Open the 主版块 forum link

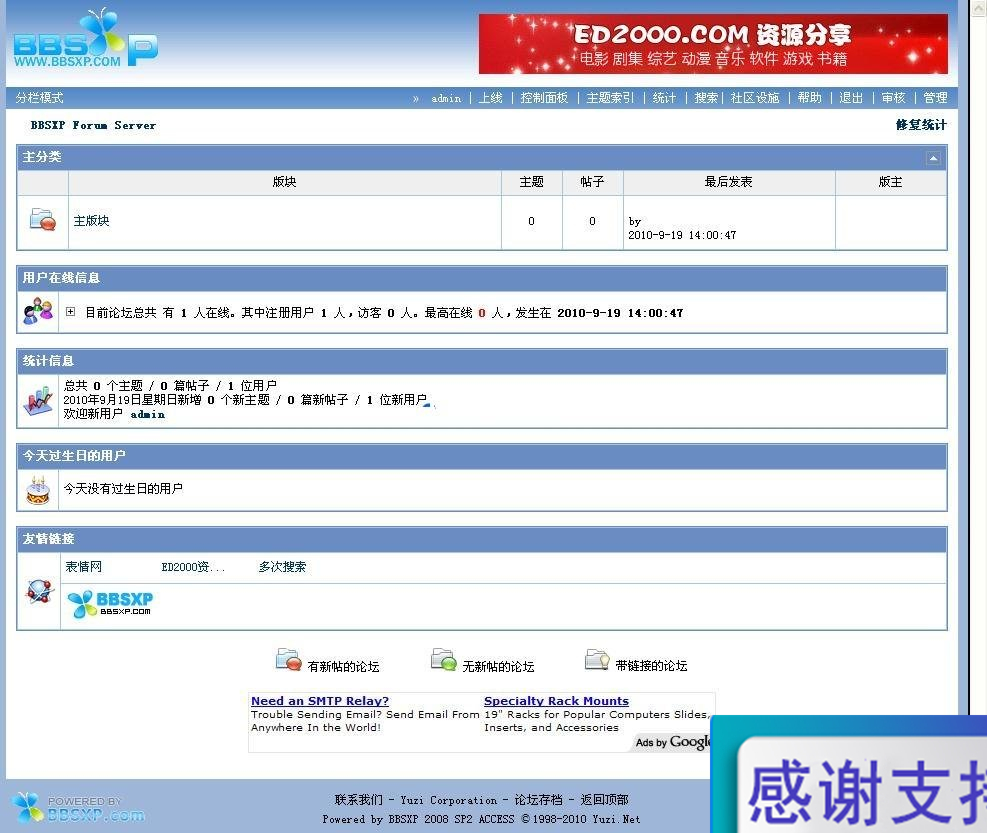pyautogui.click(x=91, y=221)
